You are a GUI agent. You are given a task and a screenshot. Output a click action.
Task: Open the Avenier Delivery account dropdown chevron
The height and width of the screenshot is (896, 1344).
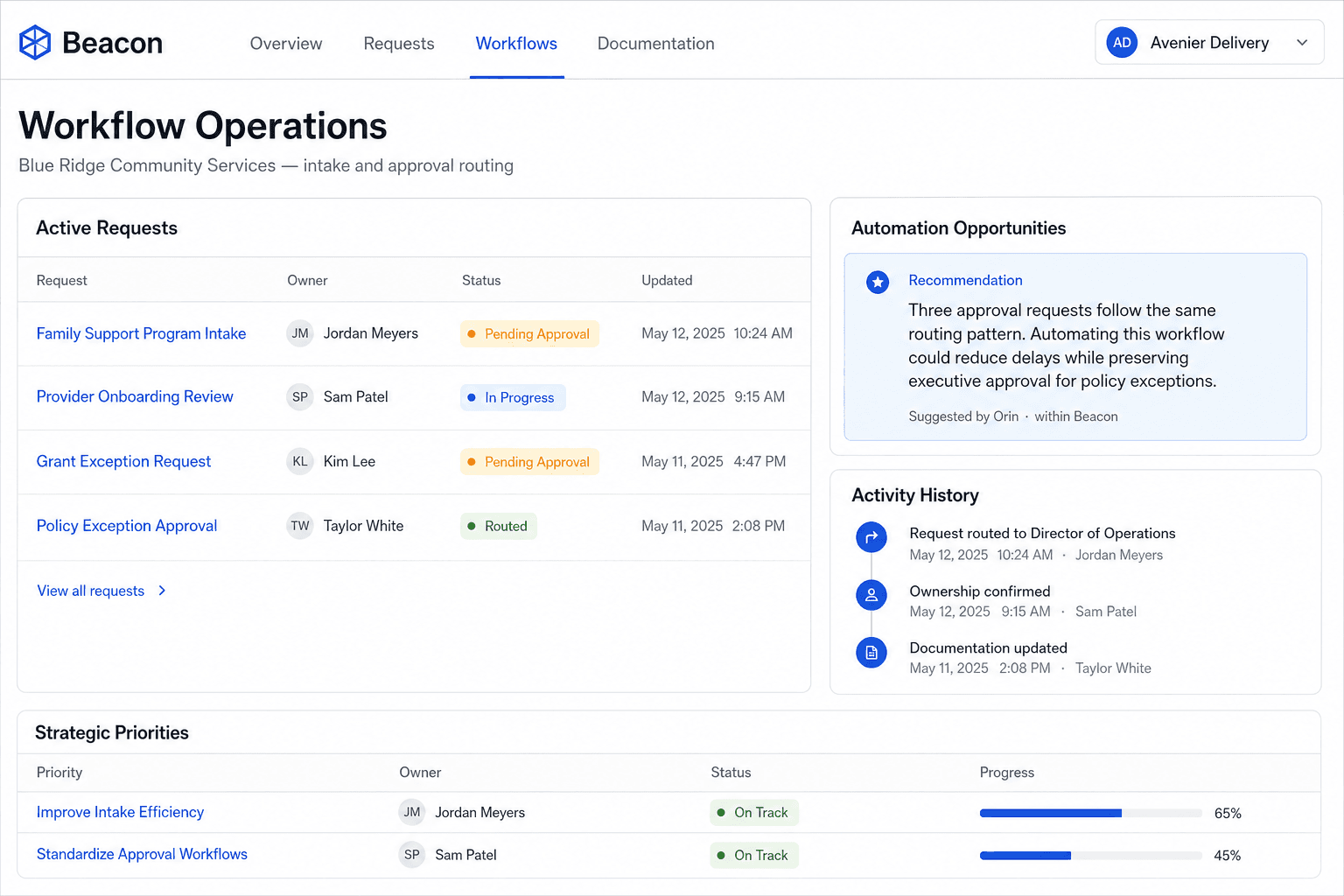point(1302,42)
